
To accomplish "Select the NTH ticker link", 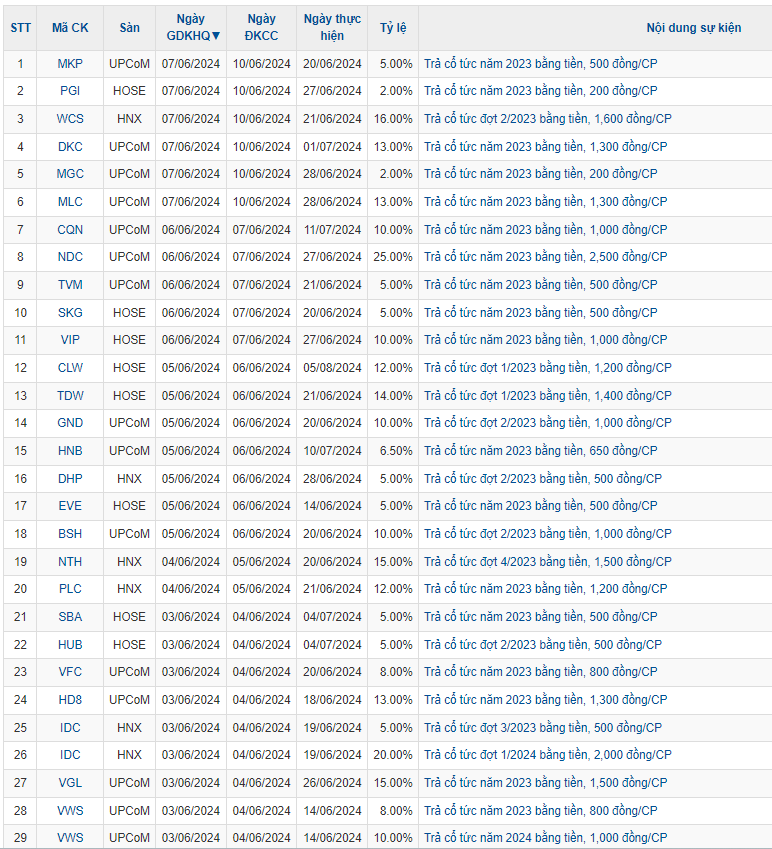I will [70, 562].
